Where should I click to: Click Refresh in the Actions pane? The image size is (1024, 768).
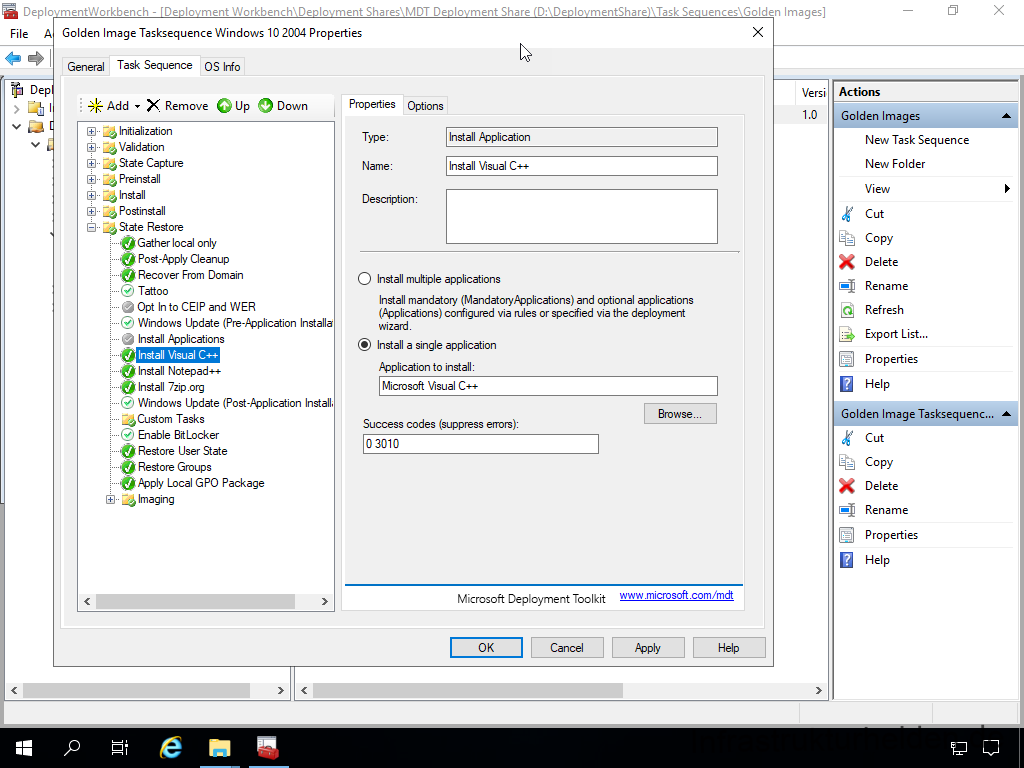(884, 310)
